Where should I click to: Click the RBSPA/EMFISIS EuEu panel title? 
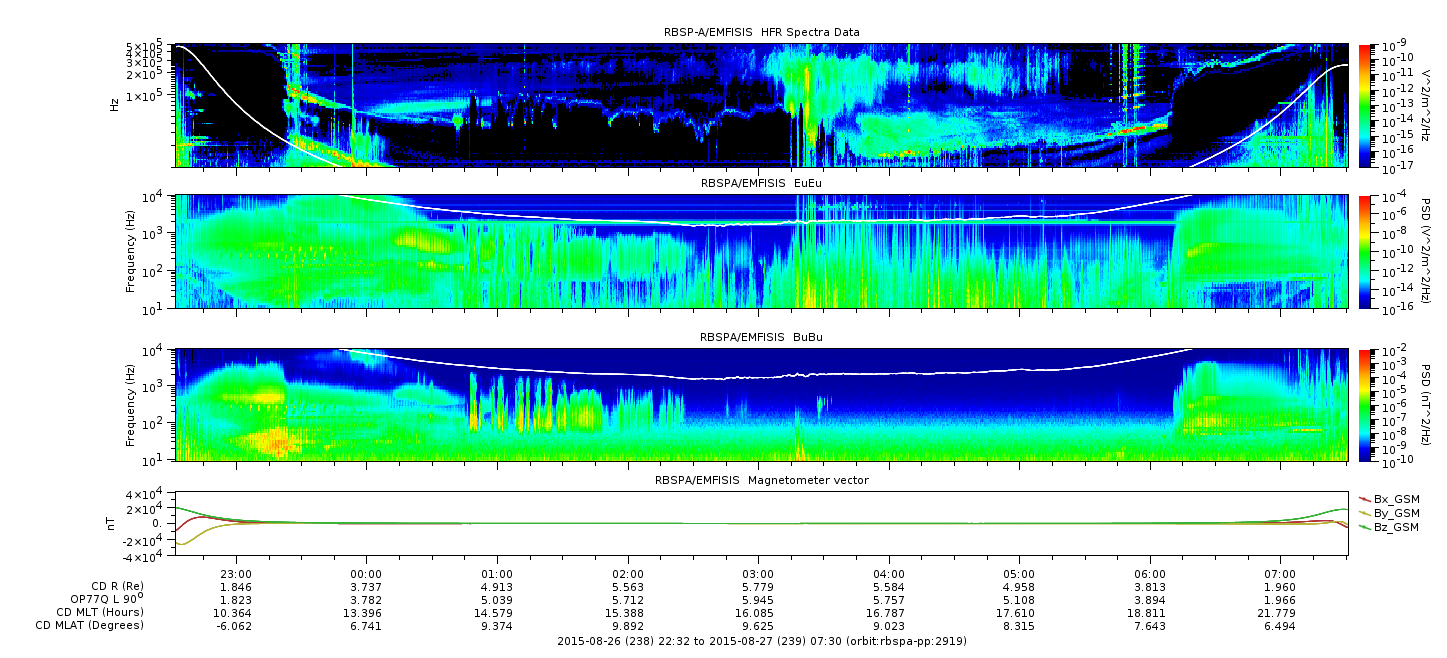[x=762, y=185]
